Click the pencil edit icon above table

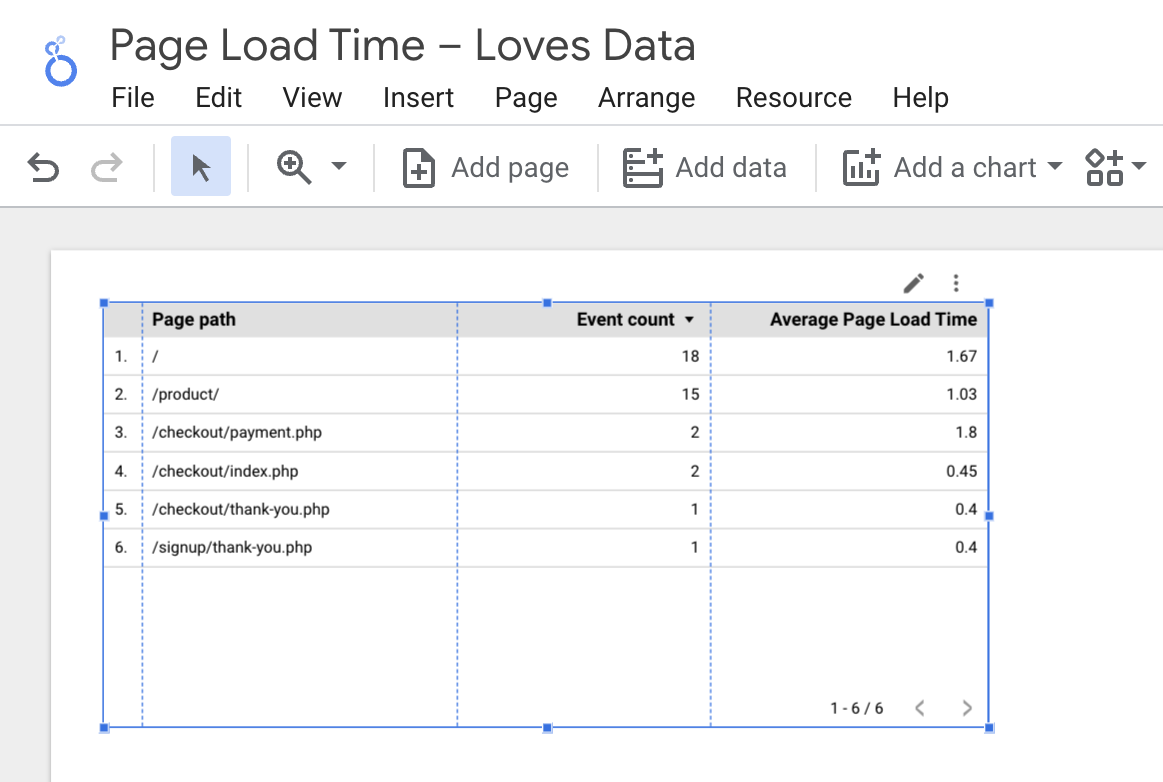tap(913, 283)
